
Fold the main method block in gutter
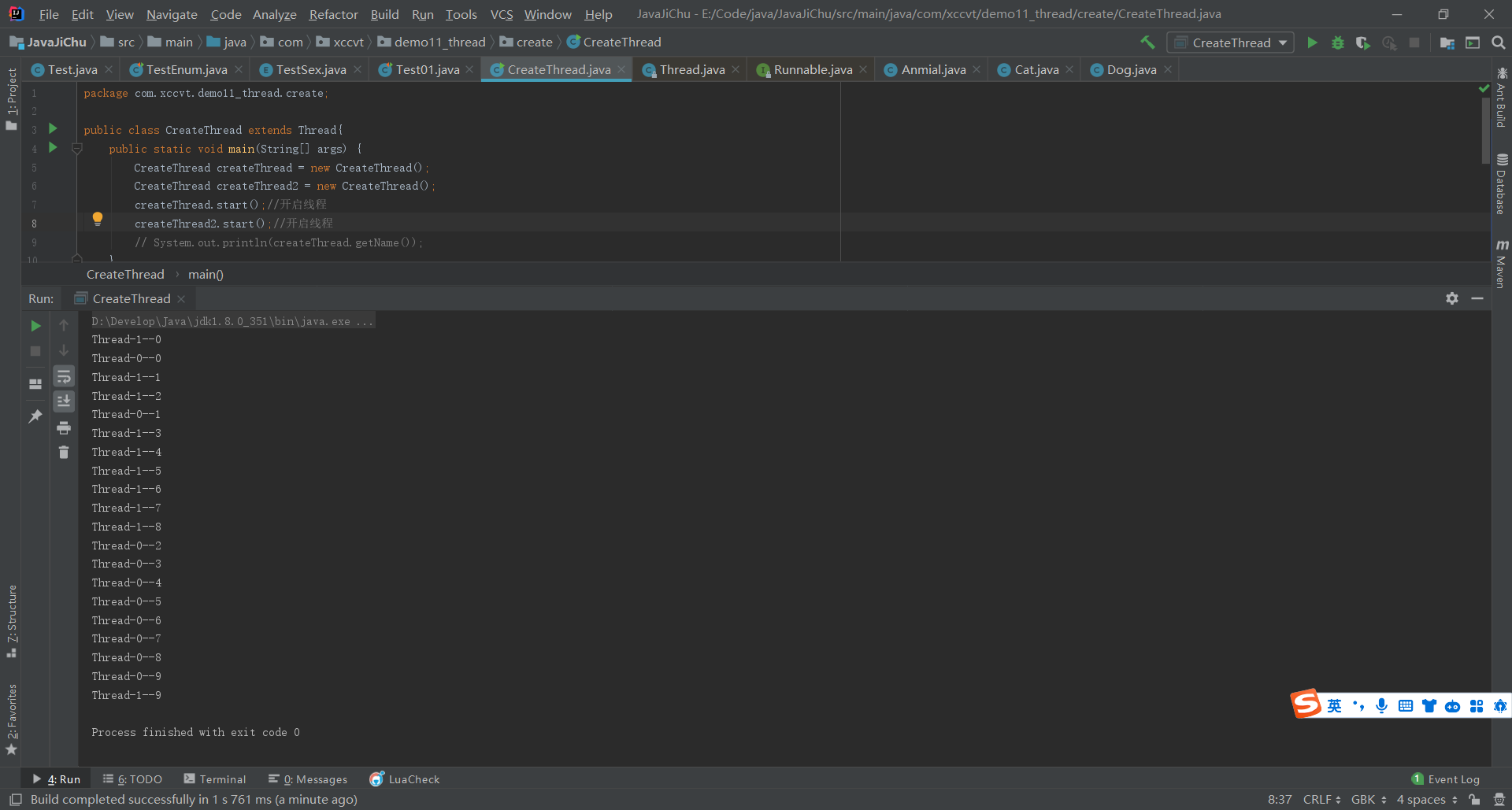tap(77, 149)
